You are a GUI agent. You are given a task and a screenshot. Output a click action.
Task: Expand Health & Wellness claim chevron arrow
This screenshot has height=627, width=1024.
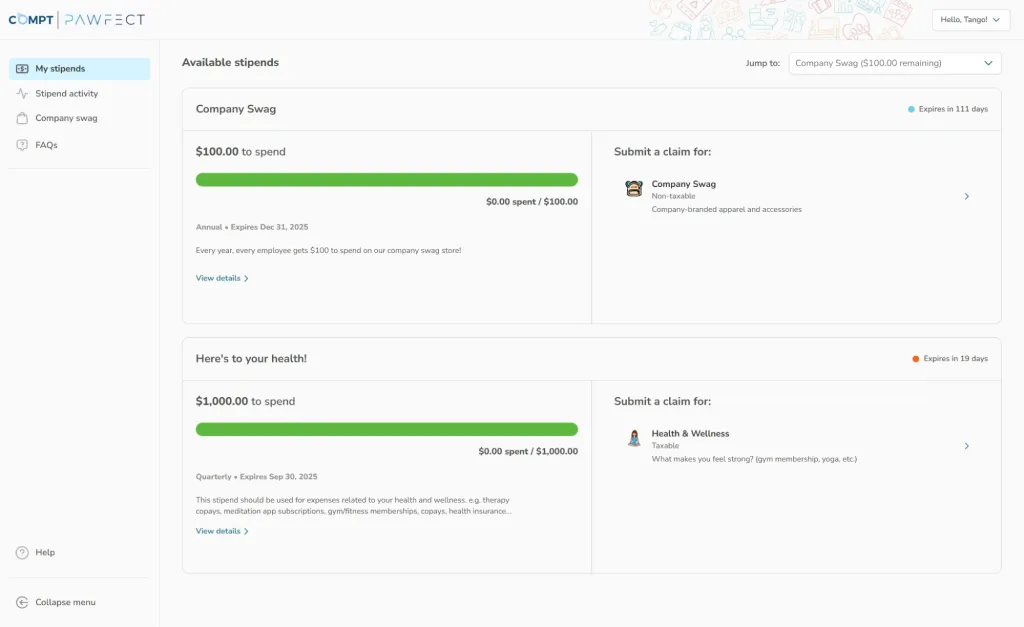966,446
